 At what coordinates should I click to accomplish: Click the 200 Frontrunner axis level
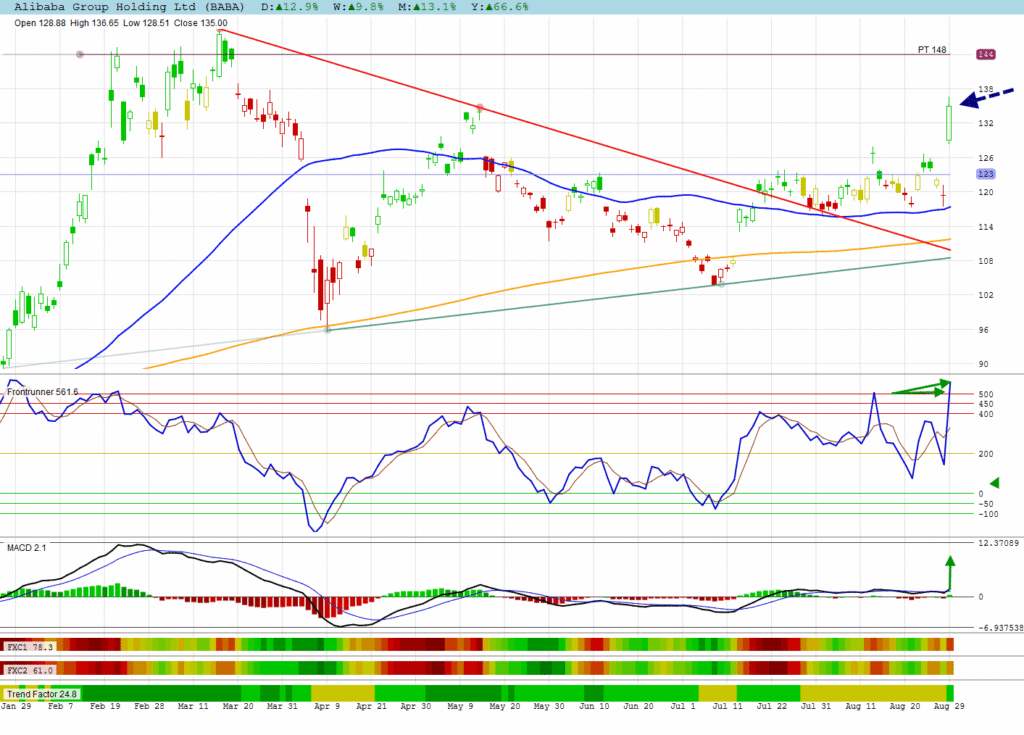click(985, 453)
